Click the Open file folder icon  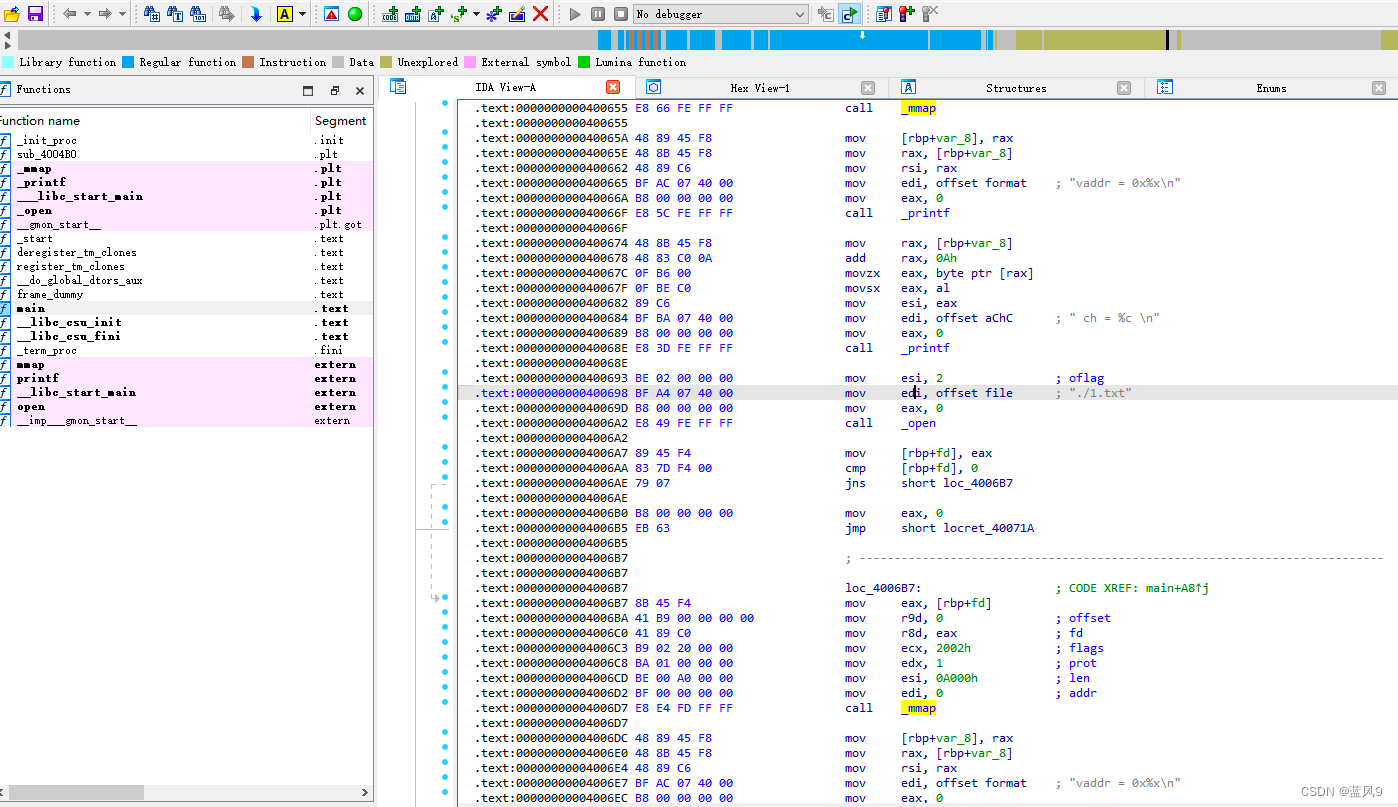click(x=12, y=14)
